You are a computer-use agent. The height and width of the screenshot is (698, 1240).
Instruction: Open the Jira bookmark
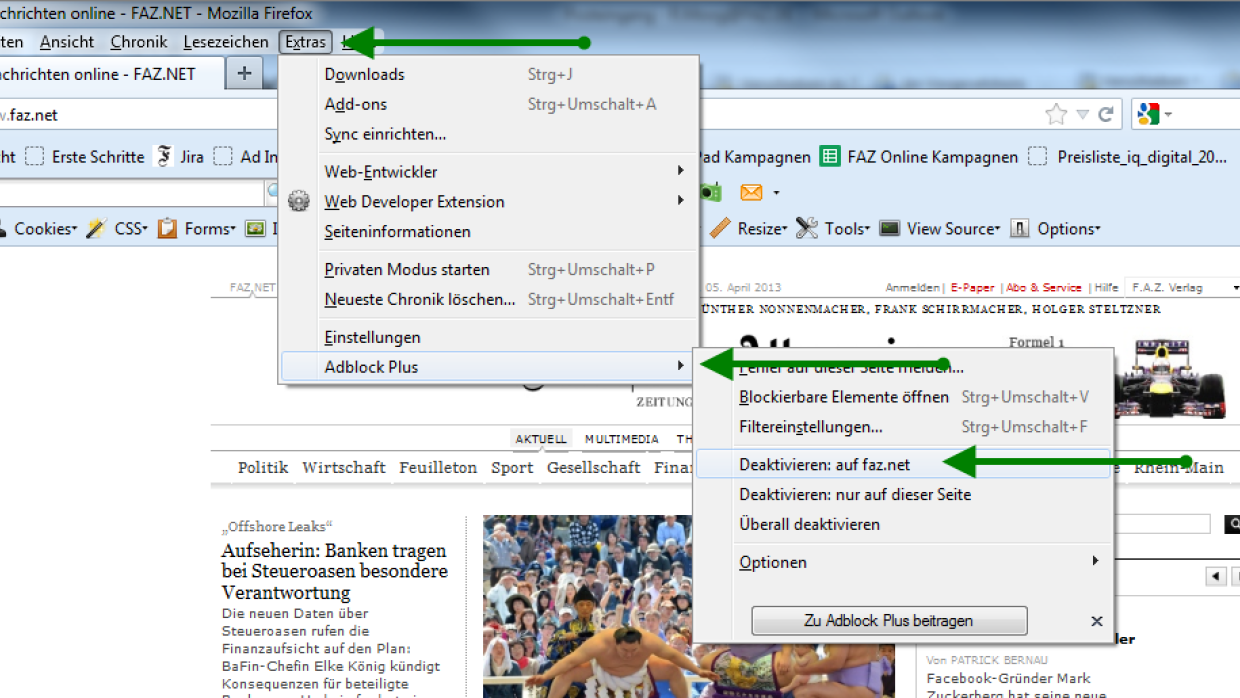pos(181,157)
